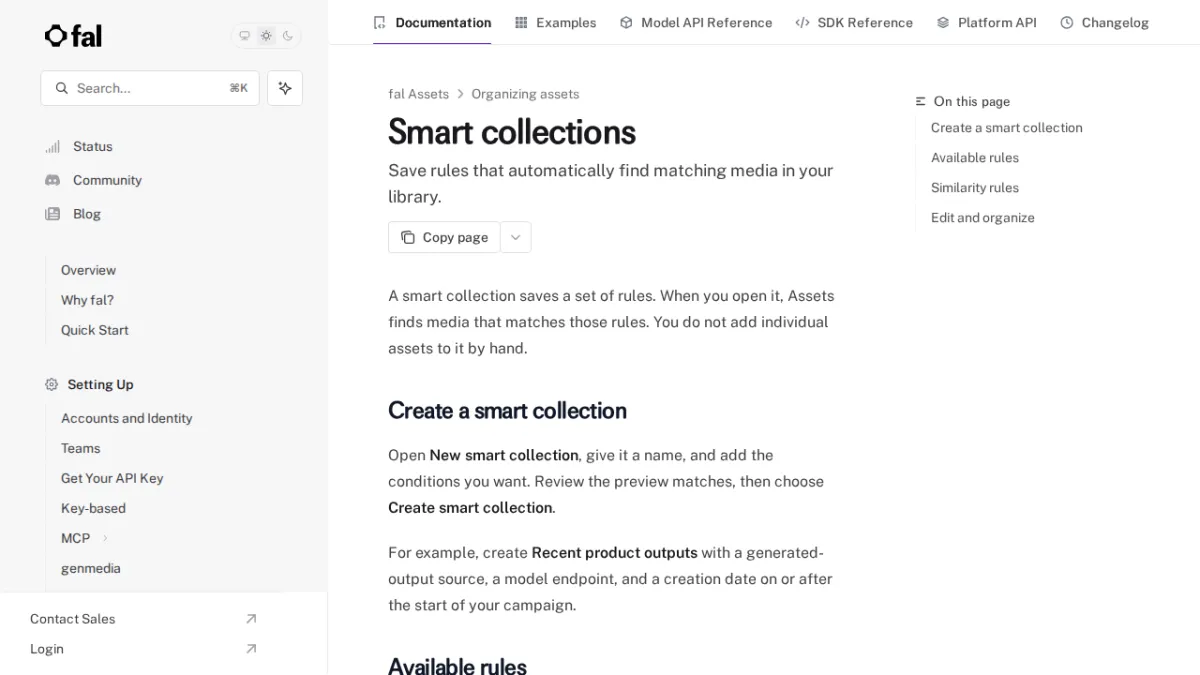Click the Search input field

[x=150, y=88]
